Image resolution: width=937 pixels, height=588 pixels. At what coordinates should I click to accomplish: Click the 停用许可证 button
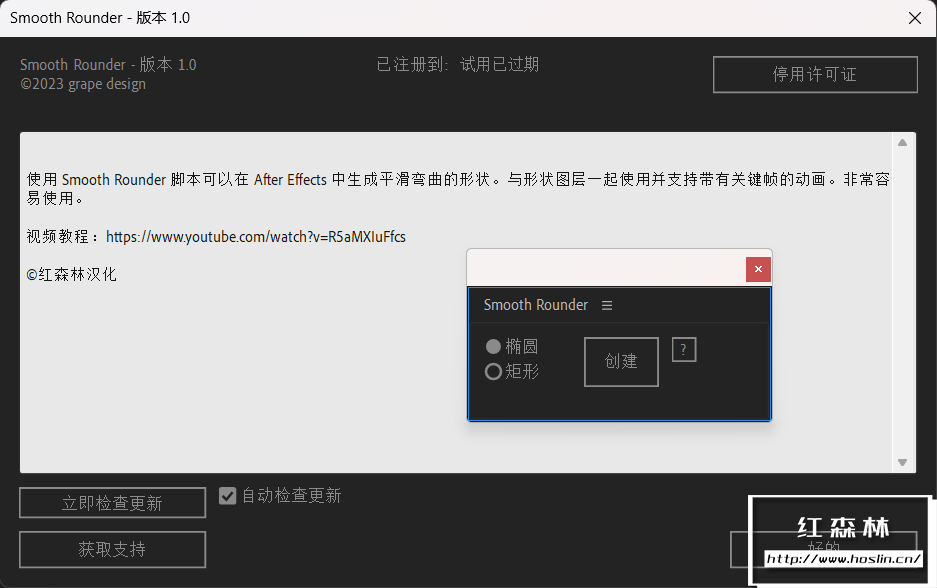(x=815, y=75)
